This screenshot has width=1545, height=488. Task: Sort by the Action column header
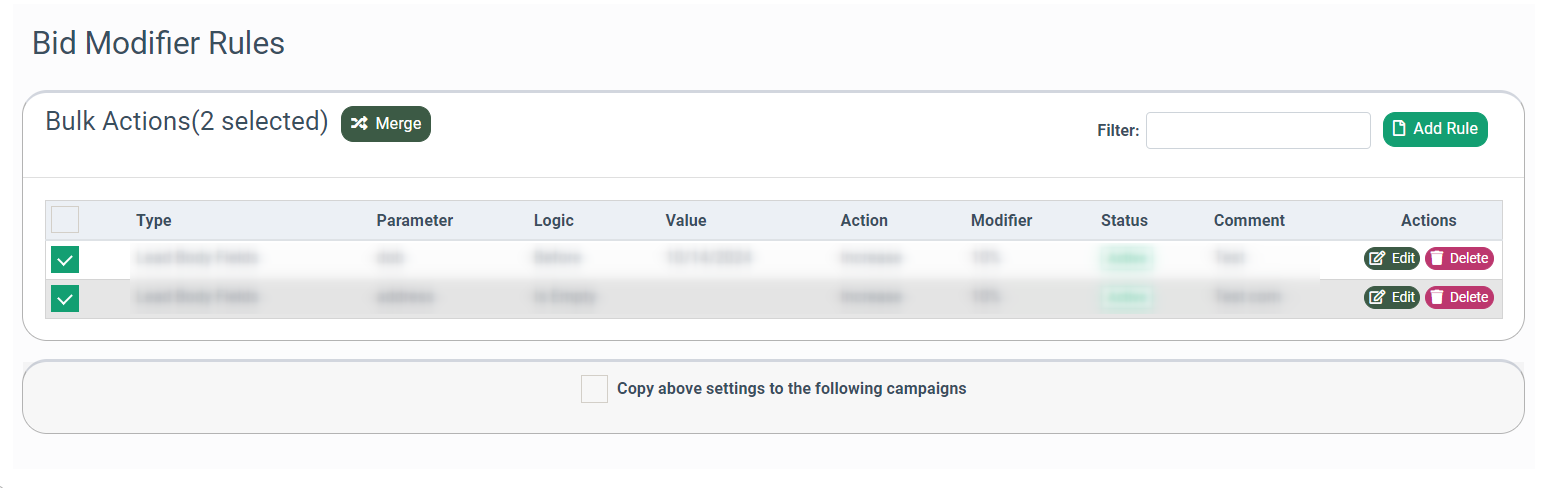[863, 220]
